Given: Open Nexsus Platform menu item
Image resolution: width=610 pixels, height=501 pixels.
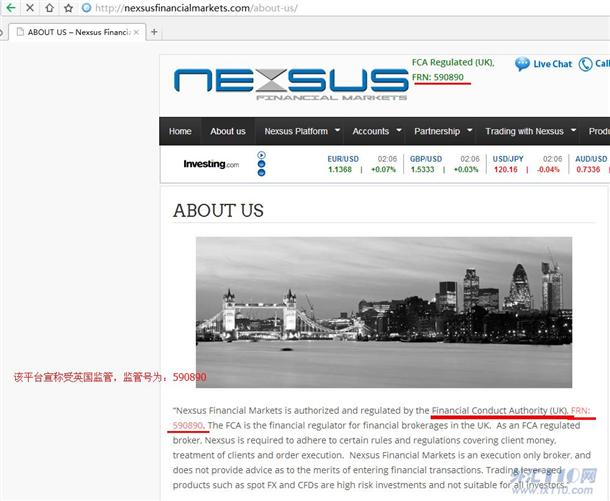Looking at the screenshot, I should click(296, 131).
